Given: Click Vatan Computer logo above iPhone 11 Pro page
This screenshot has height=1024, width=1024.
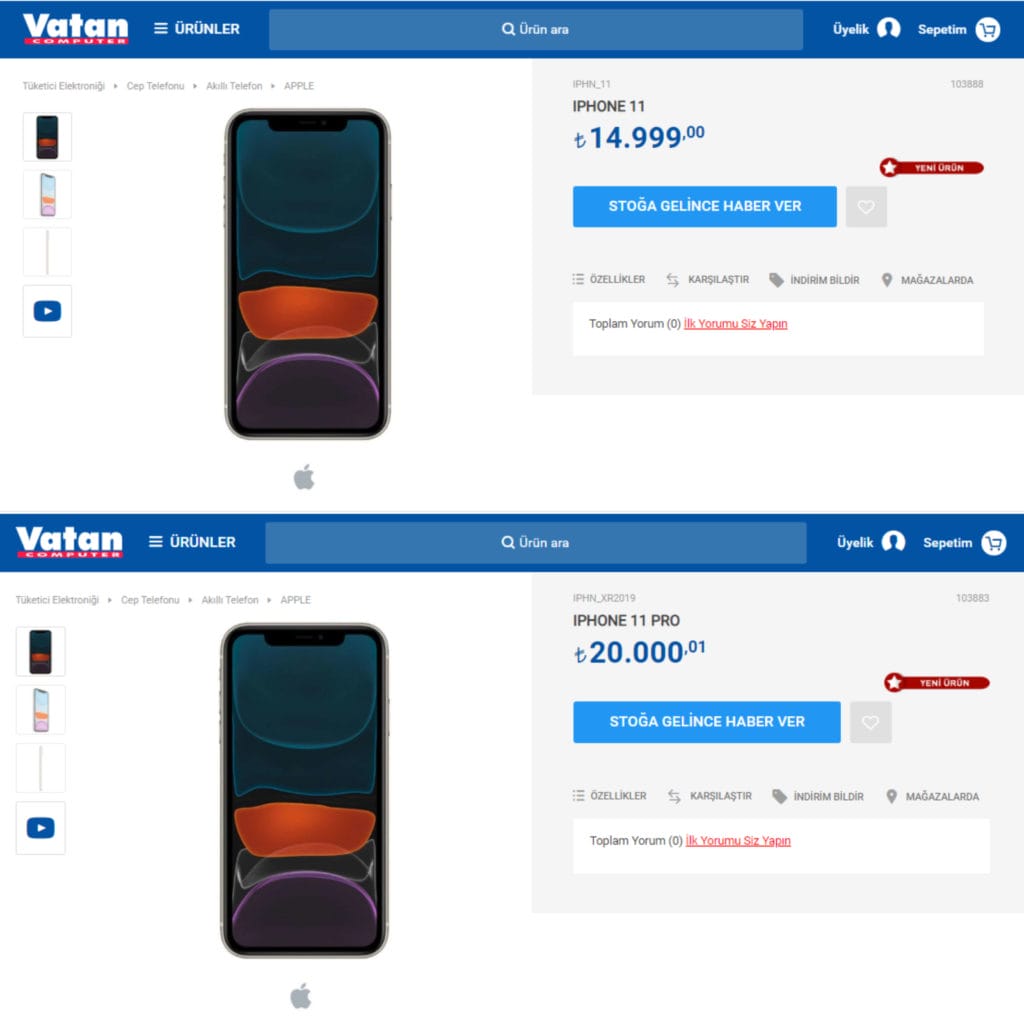Looking at the screenshot, I should (x=69, y=542).
